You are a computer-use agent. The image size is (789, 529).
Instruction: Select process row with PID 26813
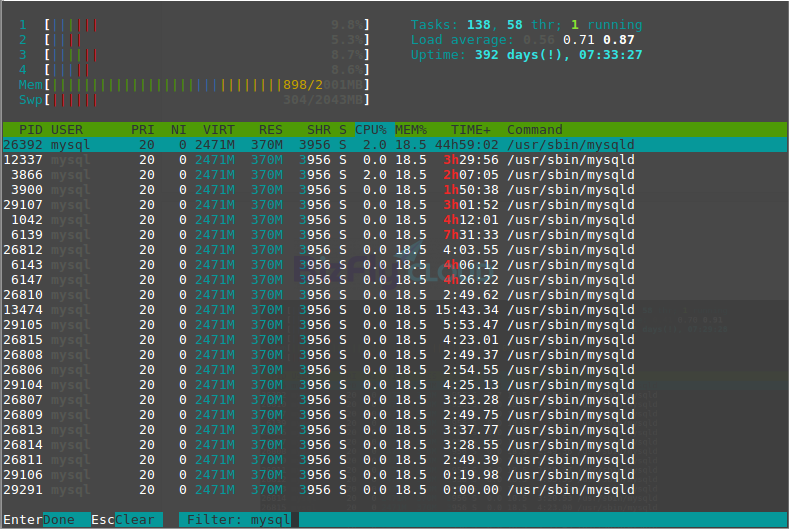pos(394,430)
